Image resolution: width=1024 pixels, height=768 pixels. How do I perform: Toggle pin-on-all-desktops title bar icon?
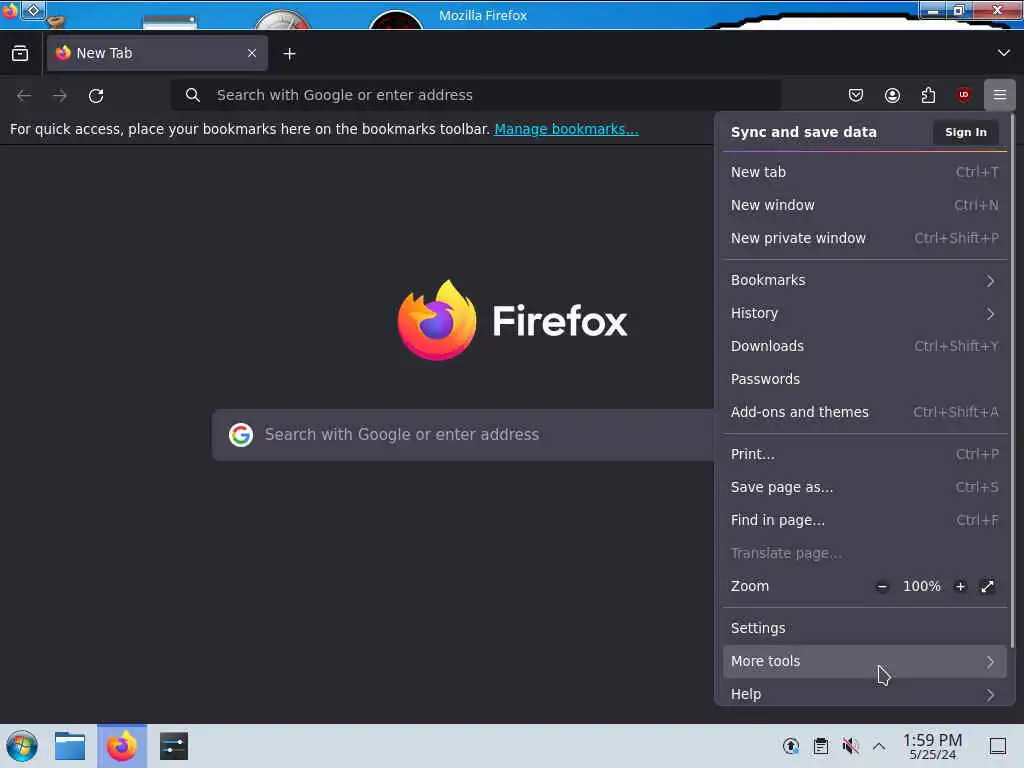pyautogui.click(x=33, y=10)
